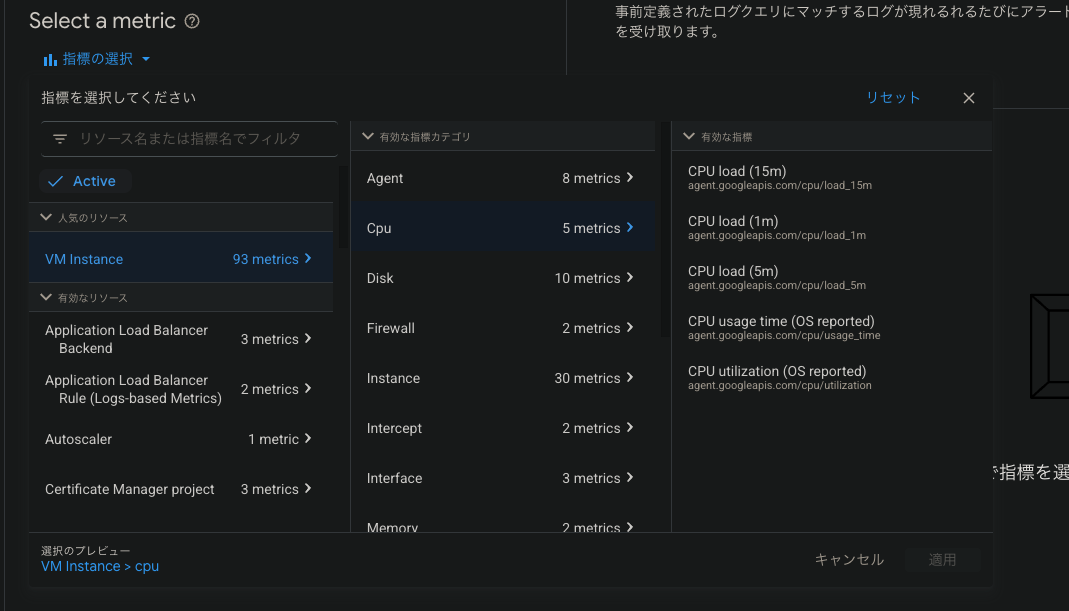Click the chevron arrow next to Agent metrics
This screenshot has height=611, width=1069.
630,178
